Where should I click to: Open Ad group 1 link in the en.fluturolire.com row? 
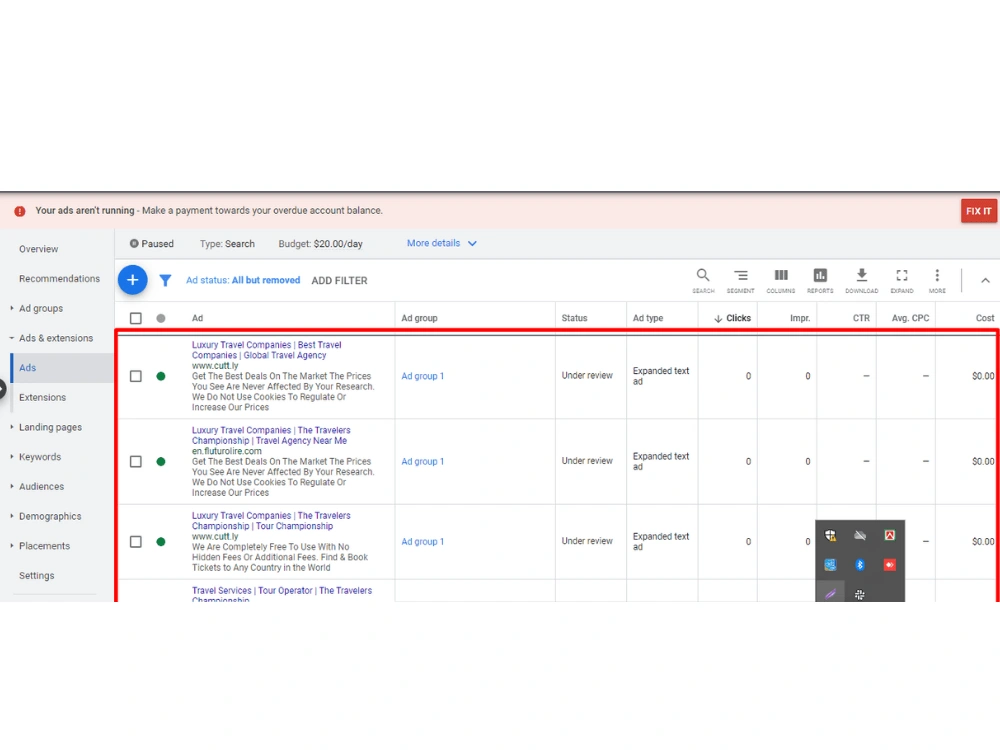422,462
